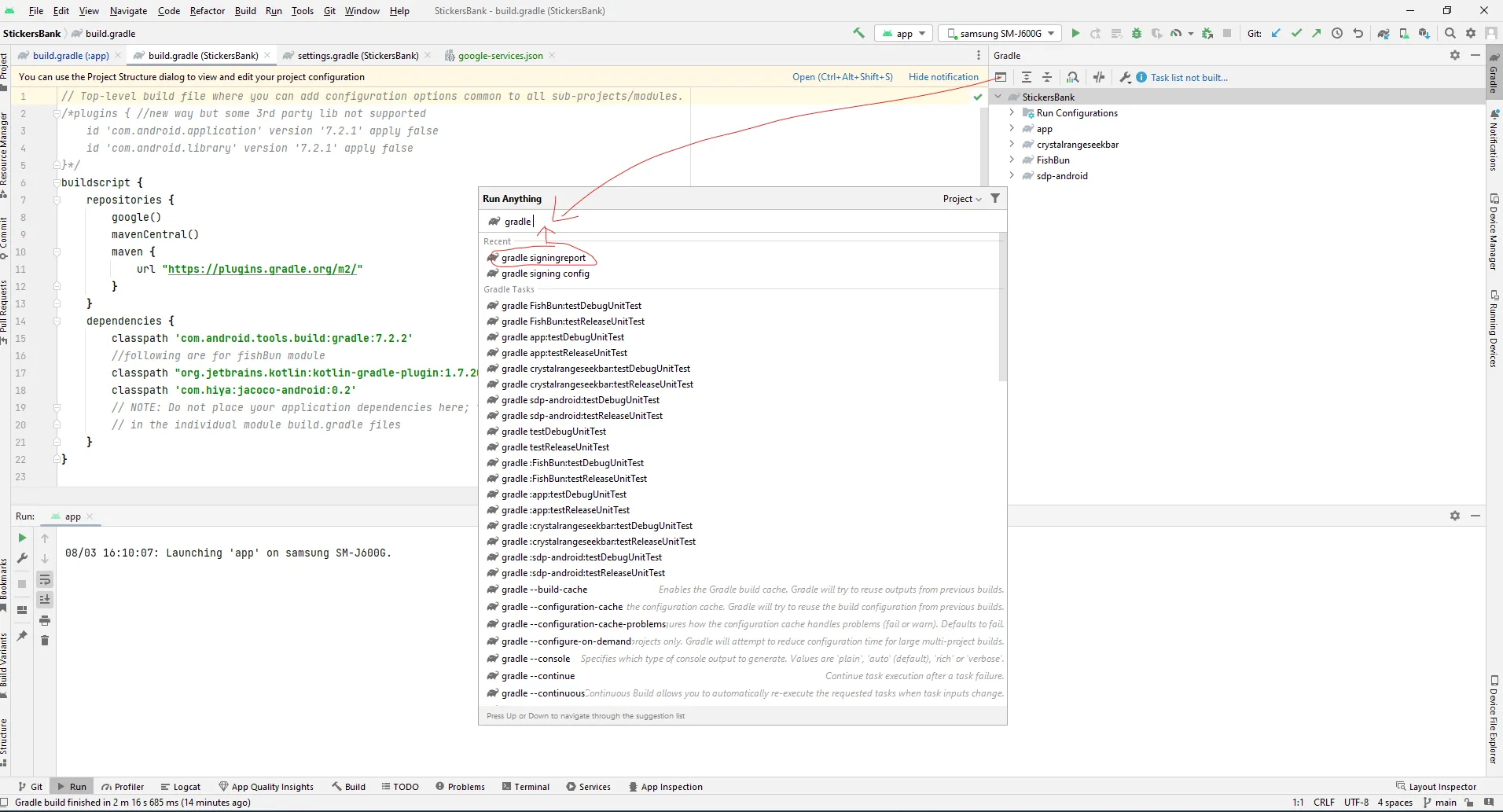This screenshot has width=1503, height=812.
Task: Toggle the Notifications side panel
Action: (x=1494, y=141)
